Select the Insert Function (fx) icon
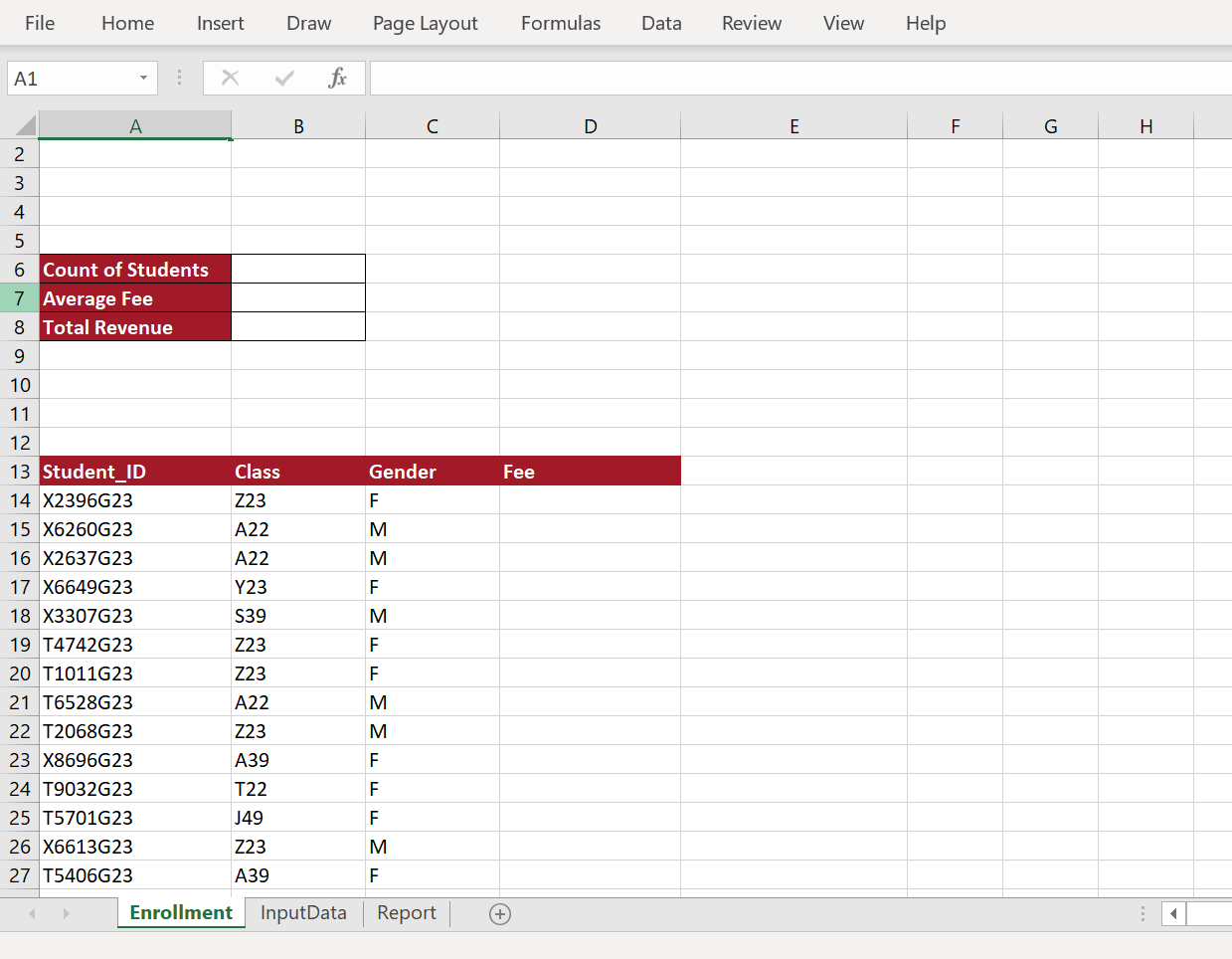The width and height of the screenshot is (1232, 959). click(338, 78)
